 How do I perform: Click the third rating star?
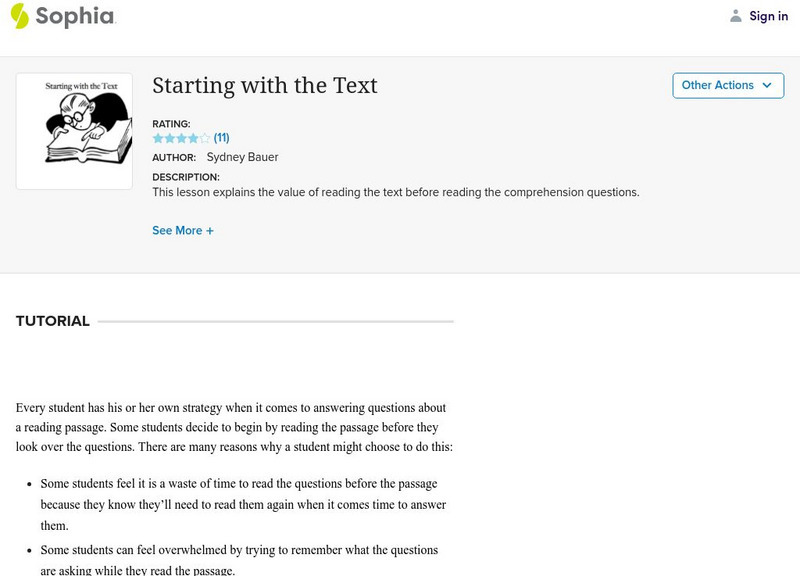(x=181, y=138)
